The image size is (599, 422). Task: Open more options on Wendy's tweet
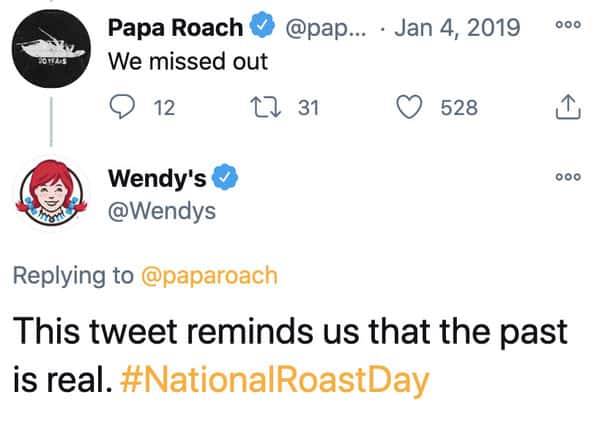coord(568,176)
